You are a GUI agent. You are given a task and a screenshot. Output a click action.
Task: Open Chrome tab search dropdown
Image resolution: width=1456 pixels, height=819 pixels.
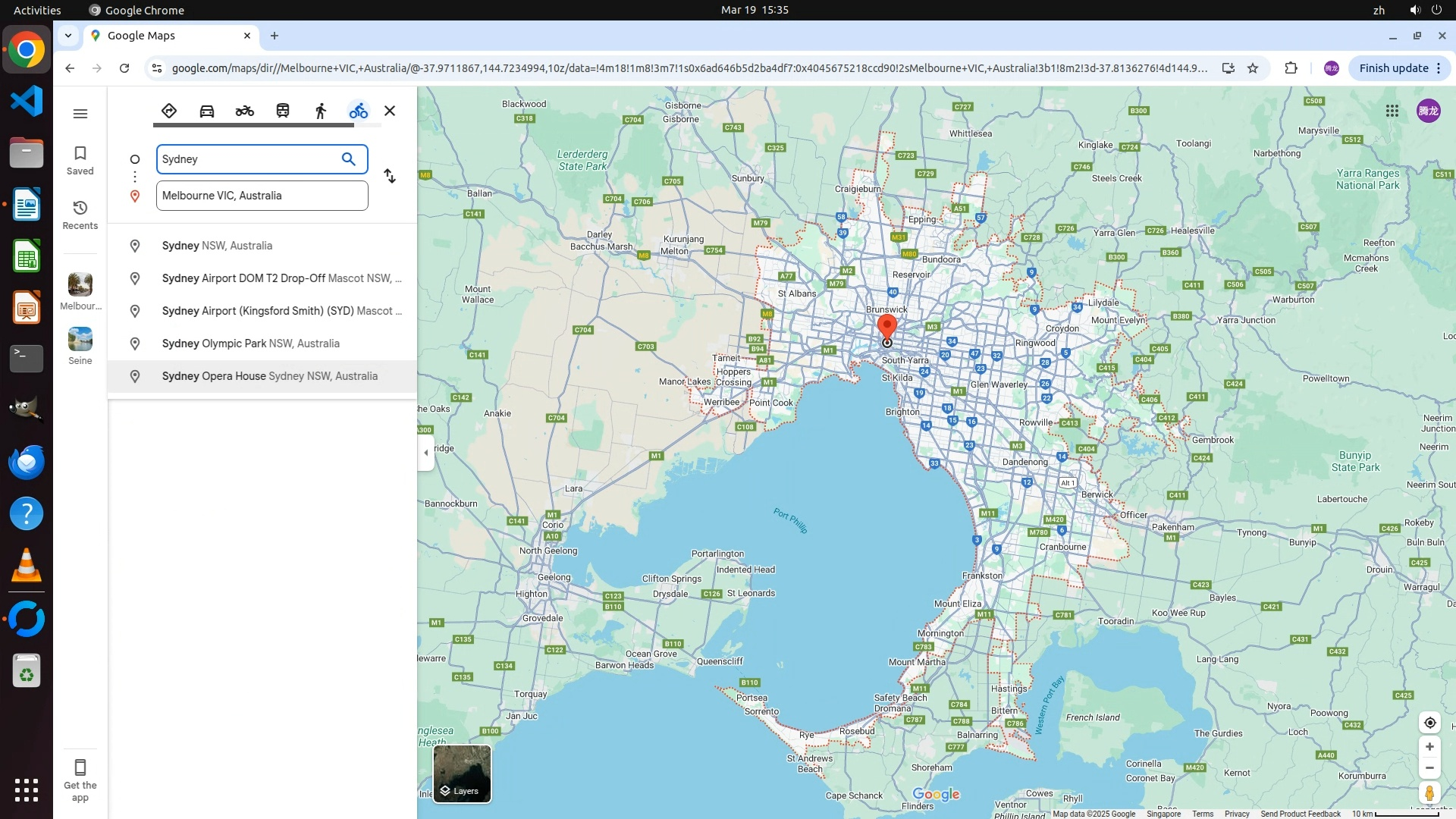coord(68,36)
